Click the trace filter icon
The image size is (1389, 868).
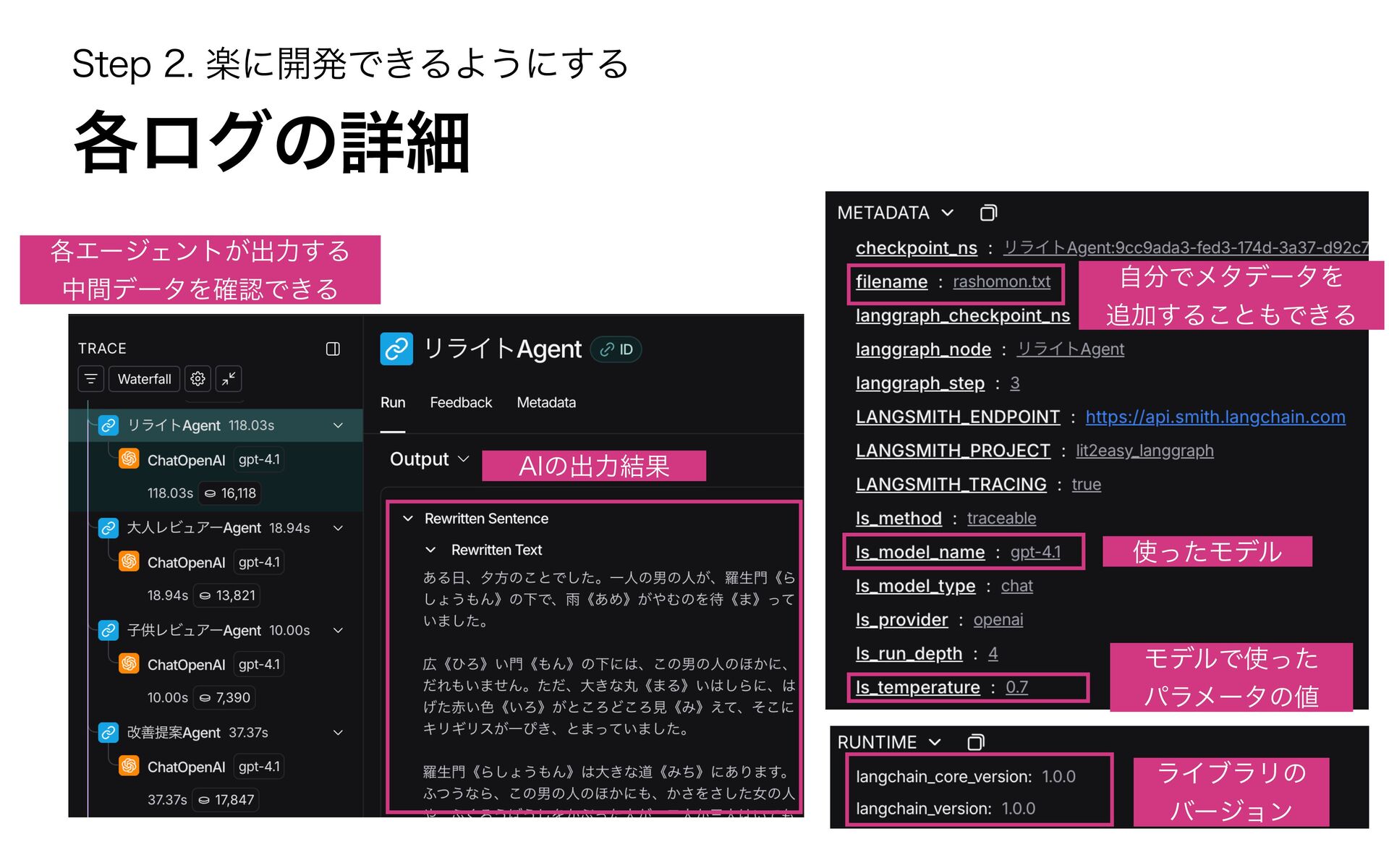click(90, 379)
